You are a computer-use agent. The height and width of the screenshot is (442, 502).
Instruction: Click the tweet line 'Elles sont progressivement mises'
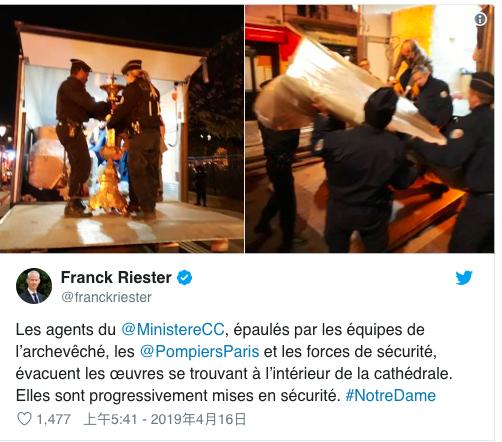[226, 396]
